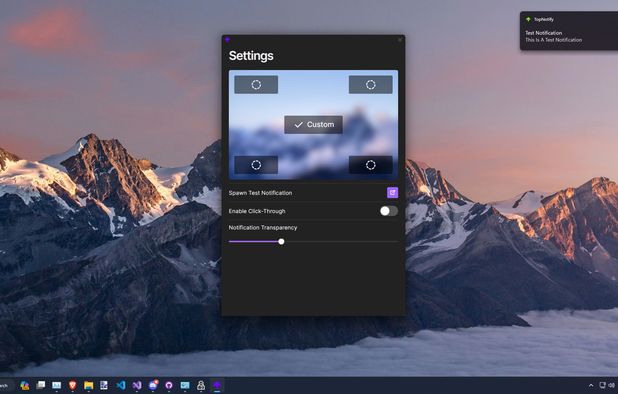
Task: Open Visual Studio from the taskbar
Action: [137, 385]
